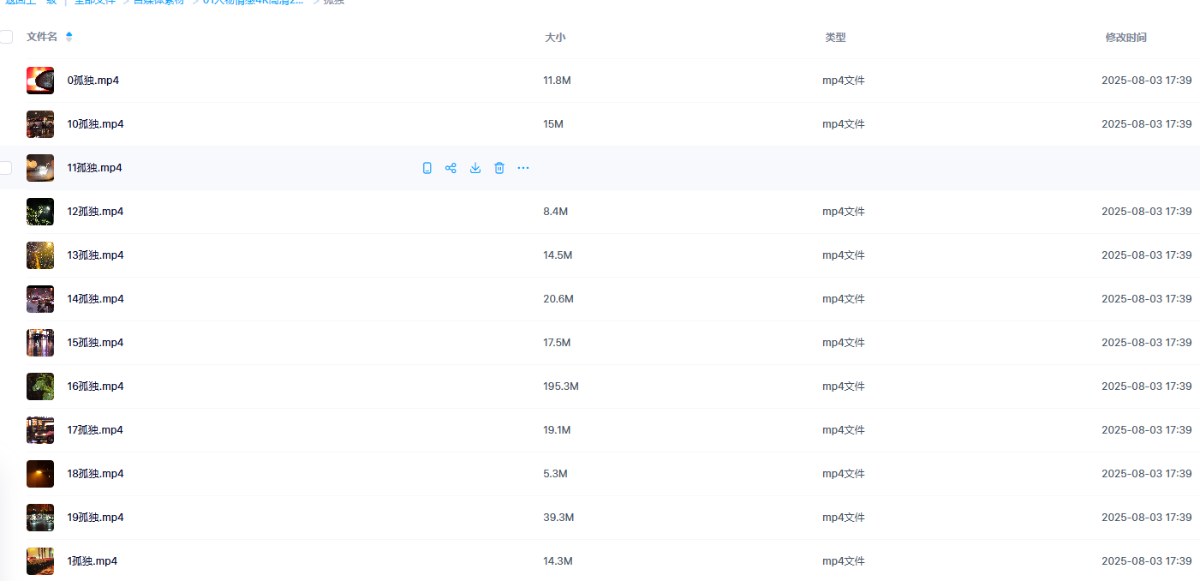Share the 11孤独.mp4 file
The height and width of the screenshot is (581, 1200).
click(451, 168)
